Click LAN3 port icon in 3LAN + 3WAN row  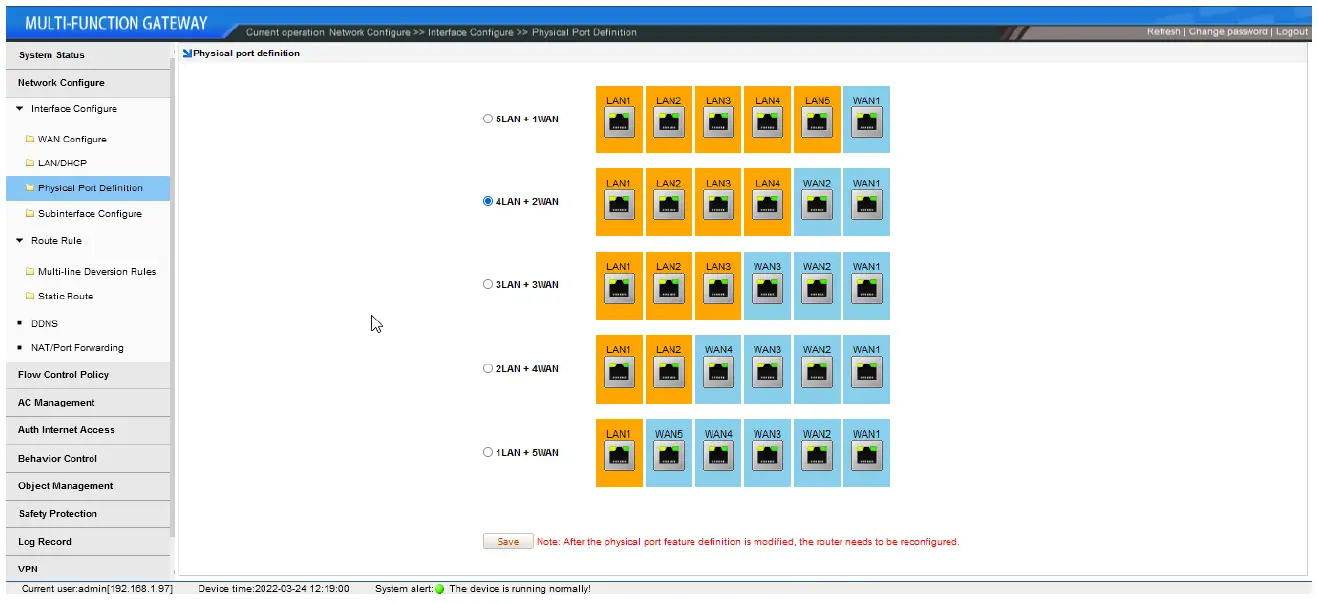[718, 289]
